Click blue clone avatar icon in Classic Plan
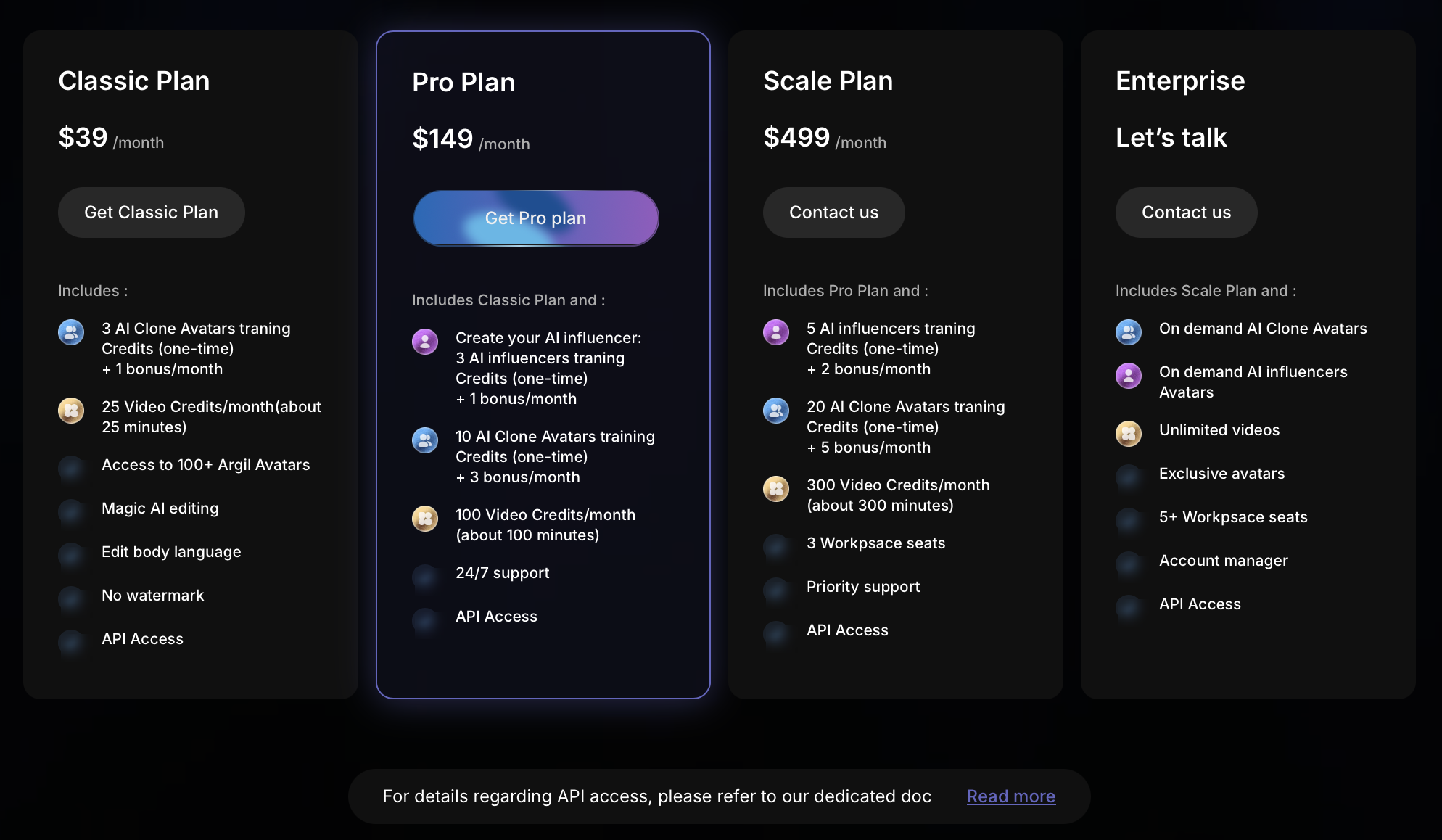 click(71, 332)
